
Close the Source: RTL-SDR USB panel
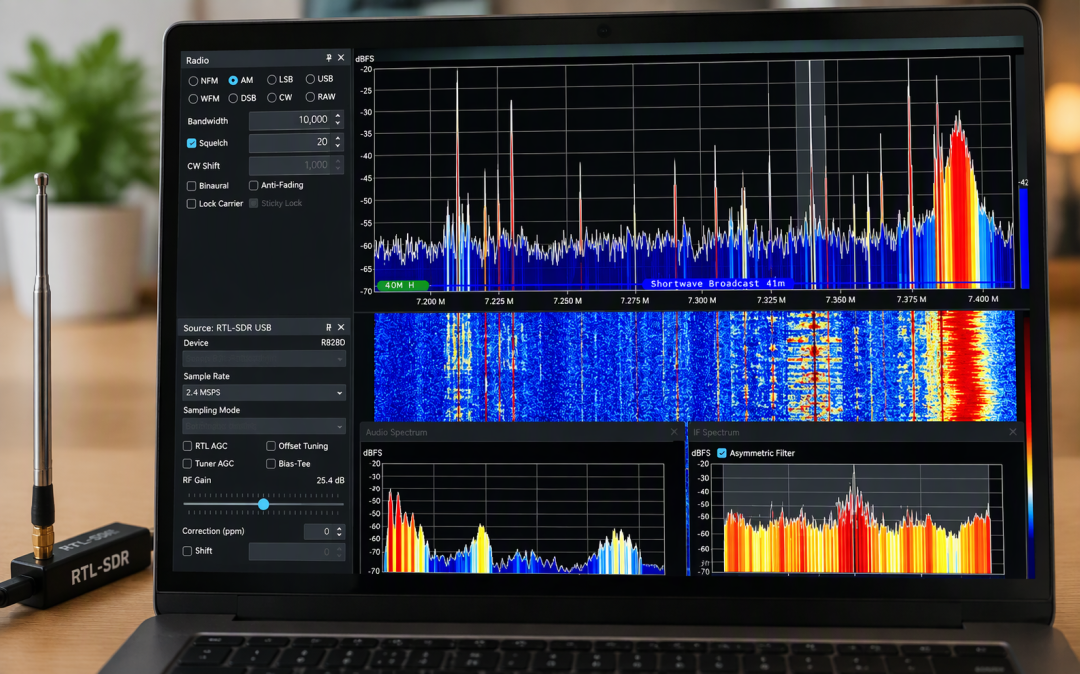(x=341, y=327)
